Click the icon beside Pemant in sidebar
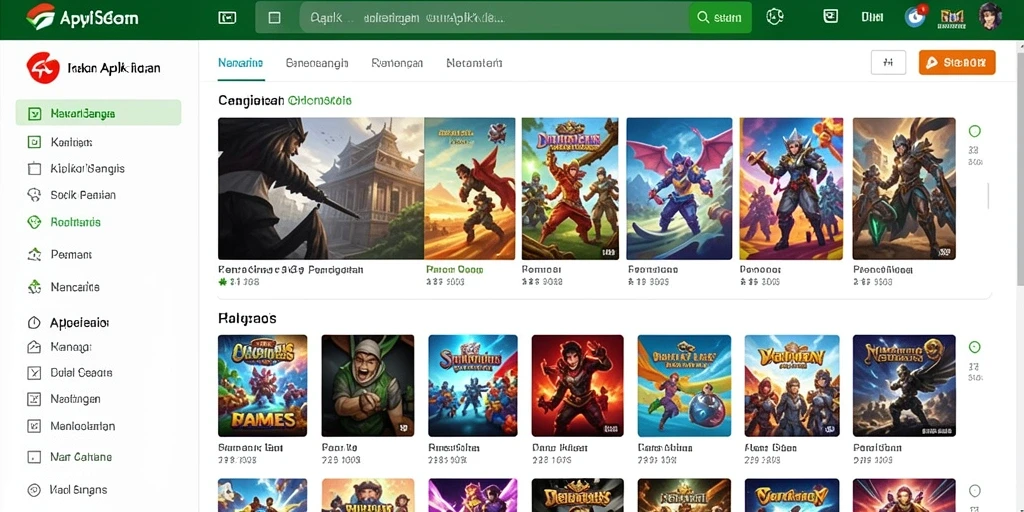Viewport: 1024px width, 512px height. click(35, 254)
